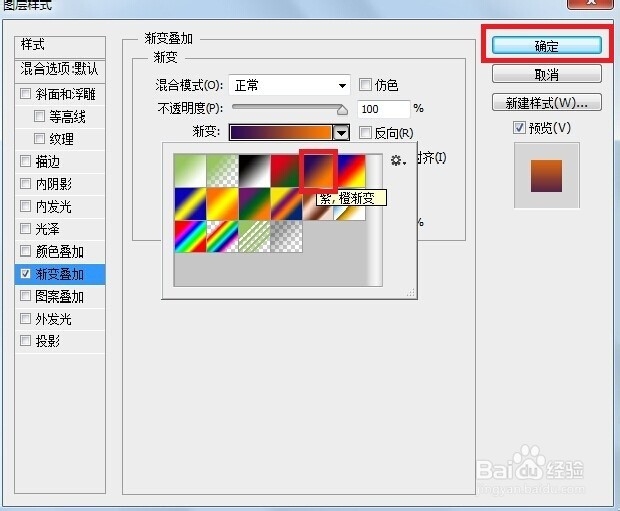The image size is (620, 511).
Task: Open the 样式 styles list item
Action: click(x=60, y=46)
